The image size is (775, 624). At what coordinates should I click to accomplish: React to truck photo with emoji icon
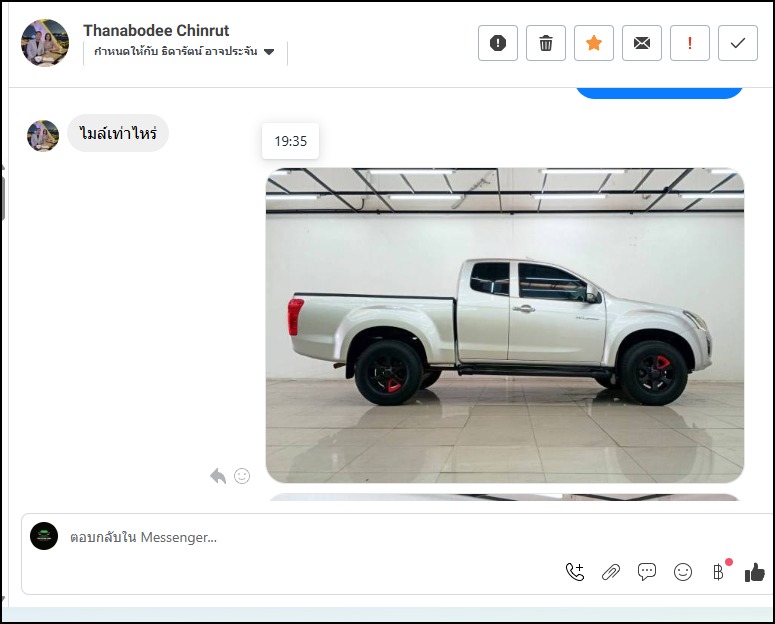242,476
